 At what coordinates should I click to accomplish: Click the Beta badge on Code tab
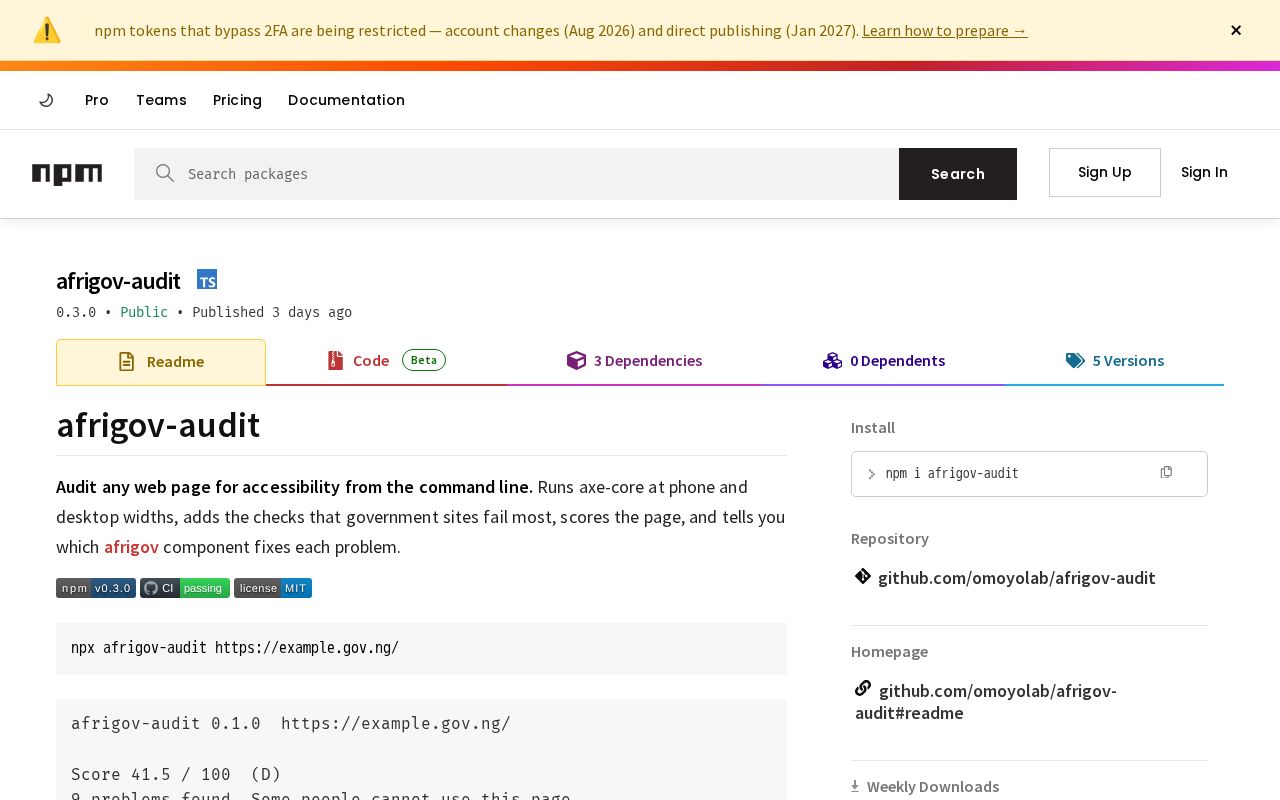tap(424, 360)
